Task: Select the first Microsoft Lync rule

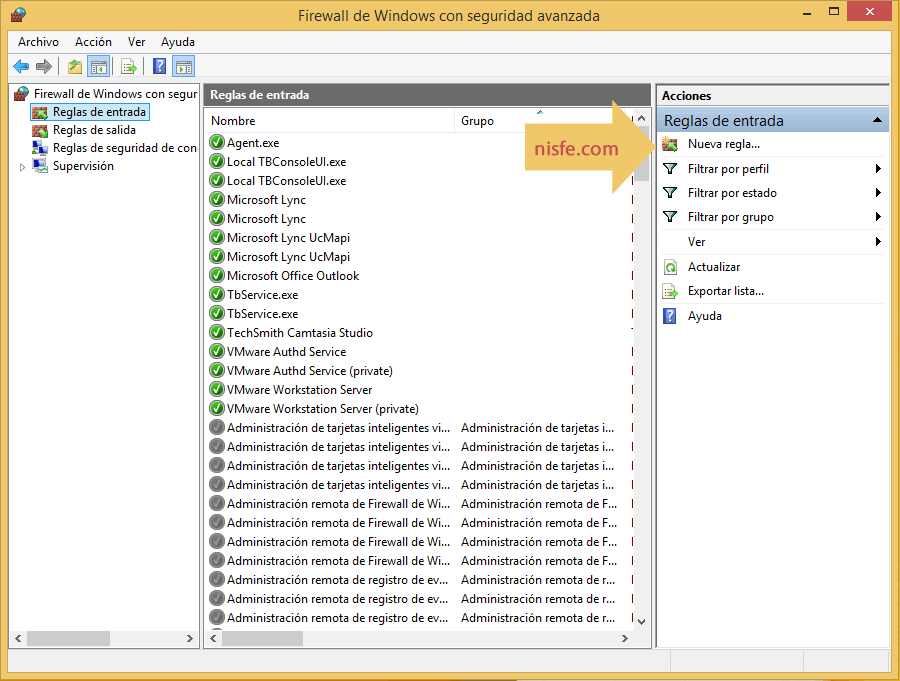Action: tap(266, 200)
